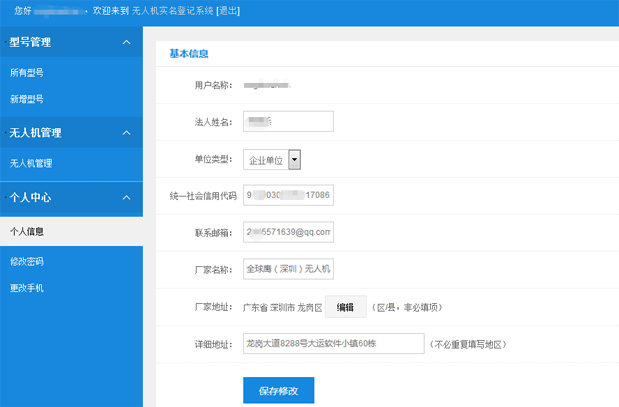Click the 统一社会信用代码 input field

(x=288, y=195)
